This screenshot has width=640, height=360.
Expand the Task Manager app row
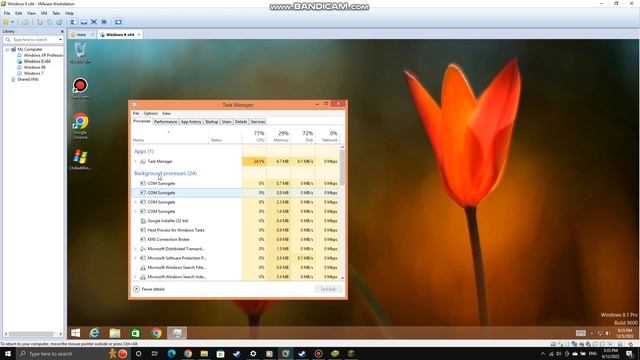click(136, 162)
